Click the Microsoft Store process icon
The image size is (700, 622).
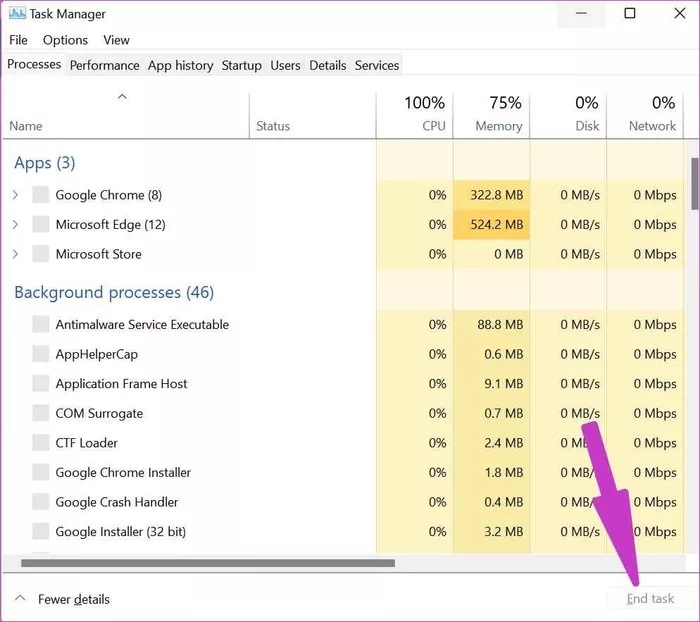click(x=41, y=254)
